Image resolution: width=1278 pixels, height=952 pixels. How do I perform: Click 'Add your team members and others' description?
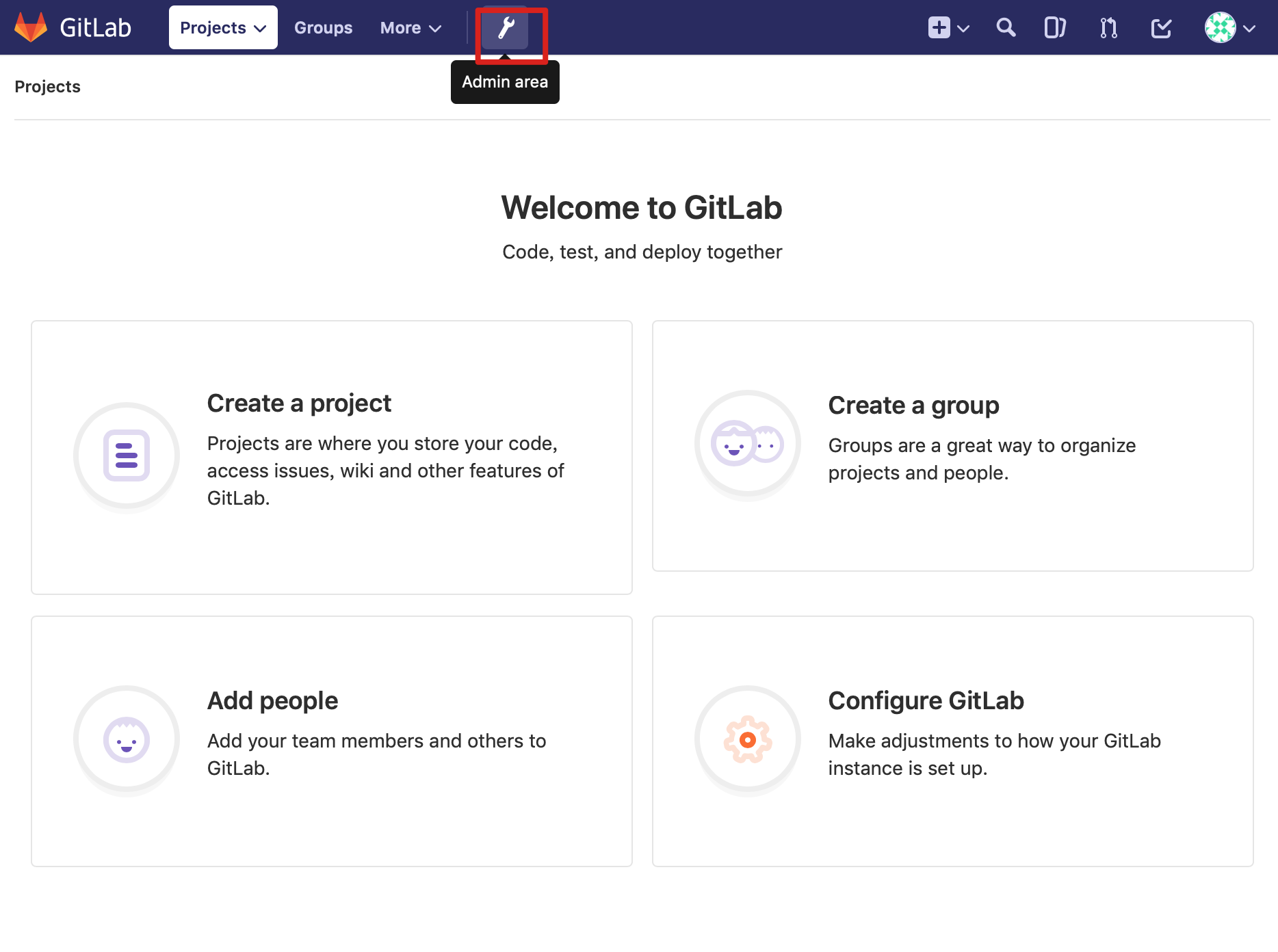point(376,754)
